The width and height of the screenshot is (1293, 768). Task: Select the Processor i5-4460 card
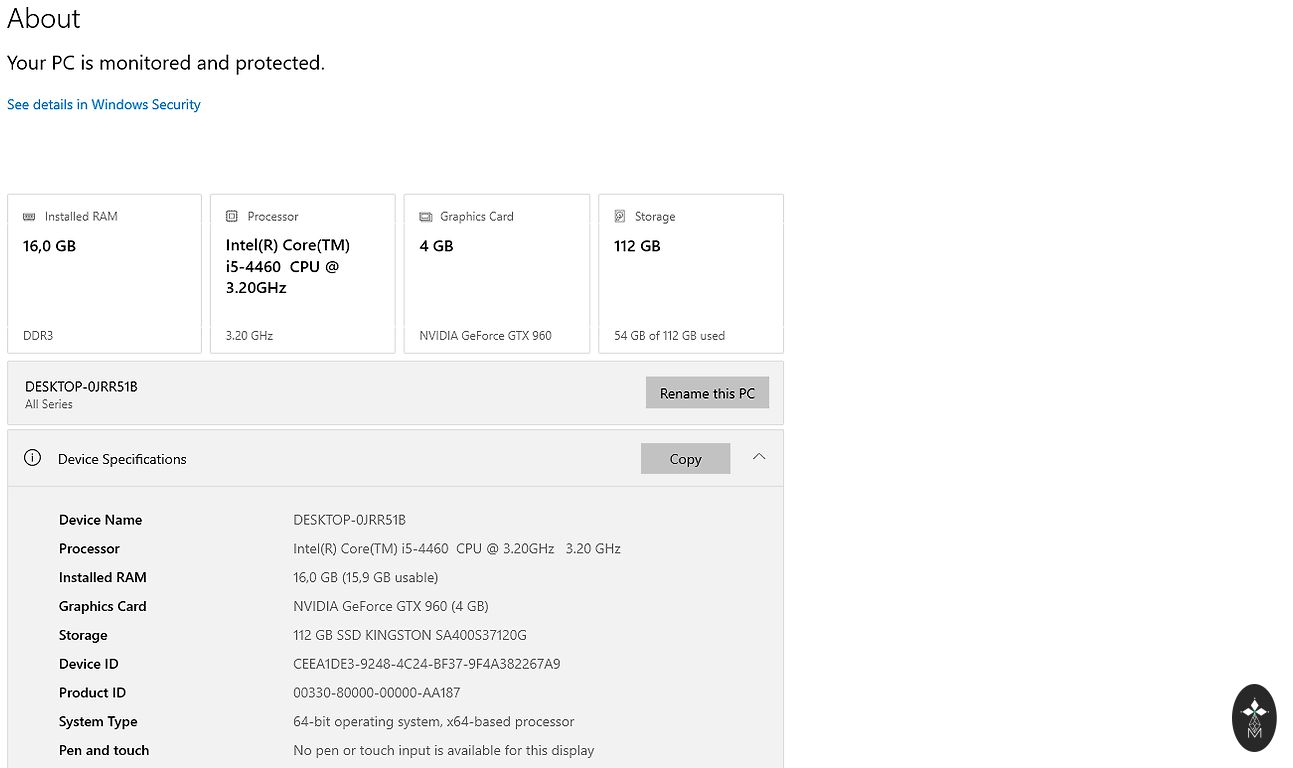(302, 274)
